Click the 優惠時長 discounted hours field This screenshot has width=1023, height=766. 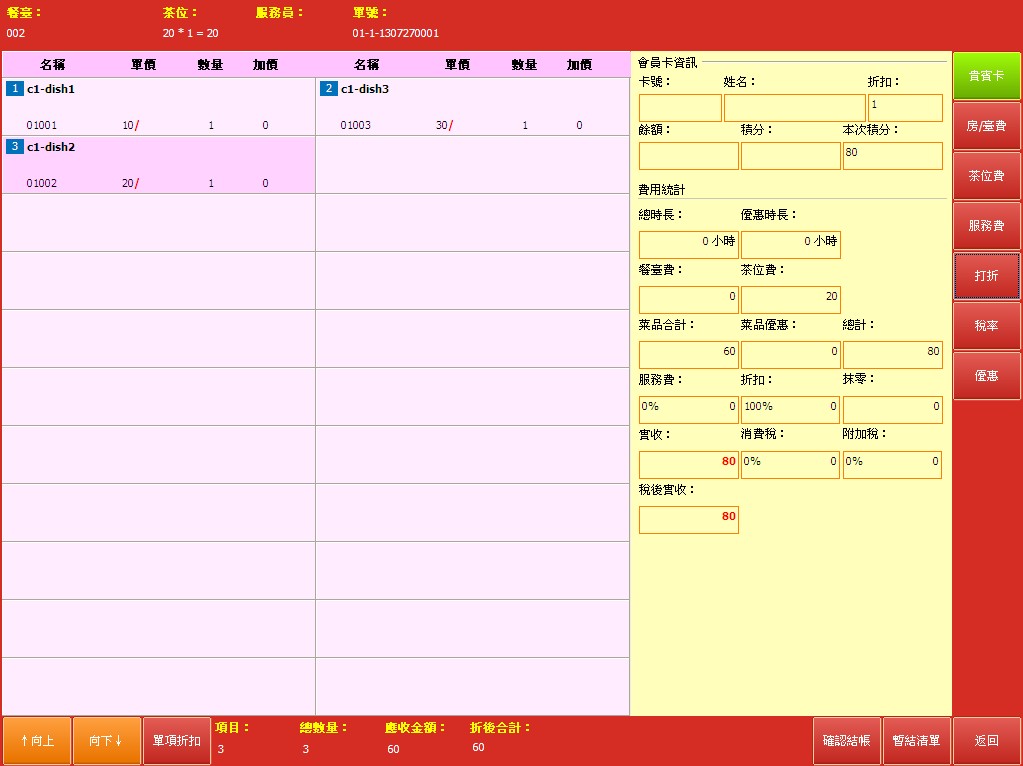click(x=790, y=245)
